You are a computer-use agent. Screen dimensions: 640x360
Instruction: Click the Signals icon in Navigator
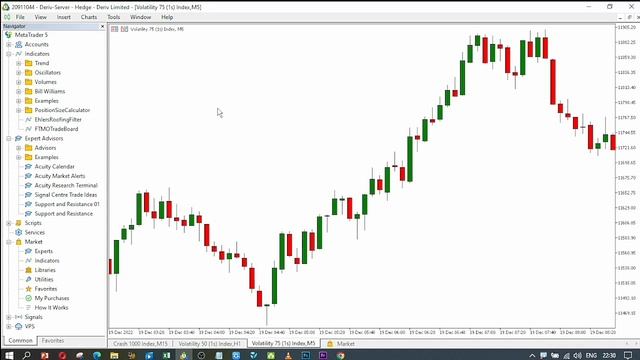[x=19, y=317]
